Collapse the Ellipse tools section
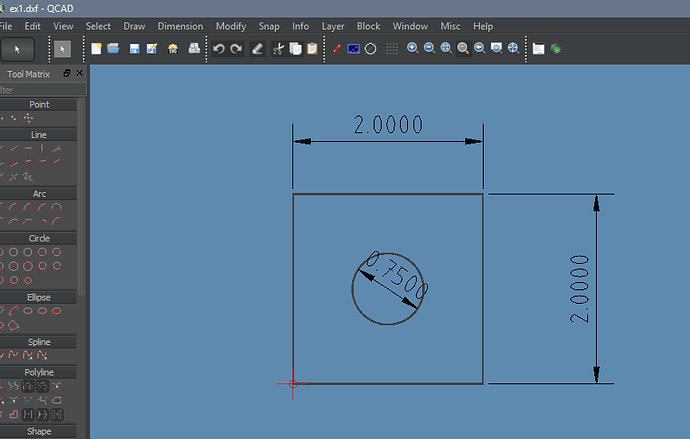690x439 pixels. click(x=38, y=298)
